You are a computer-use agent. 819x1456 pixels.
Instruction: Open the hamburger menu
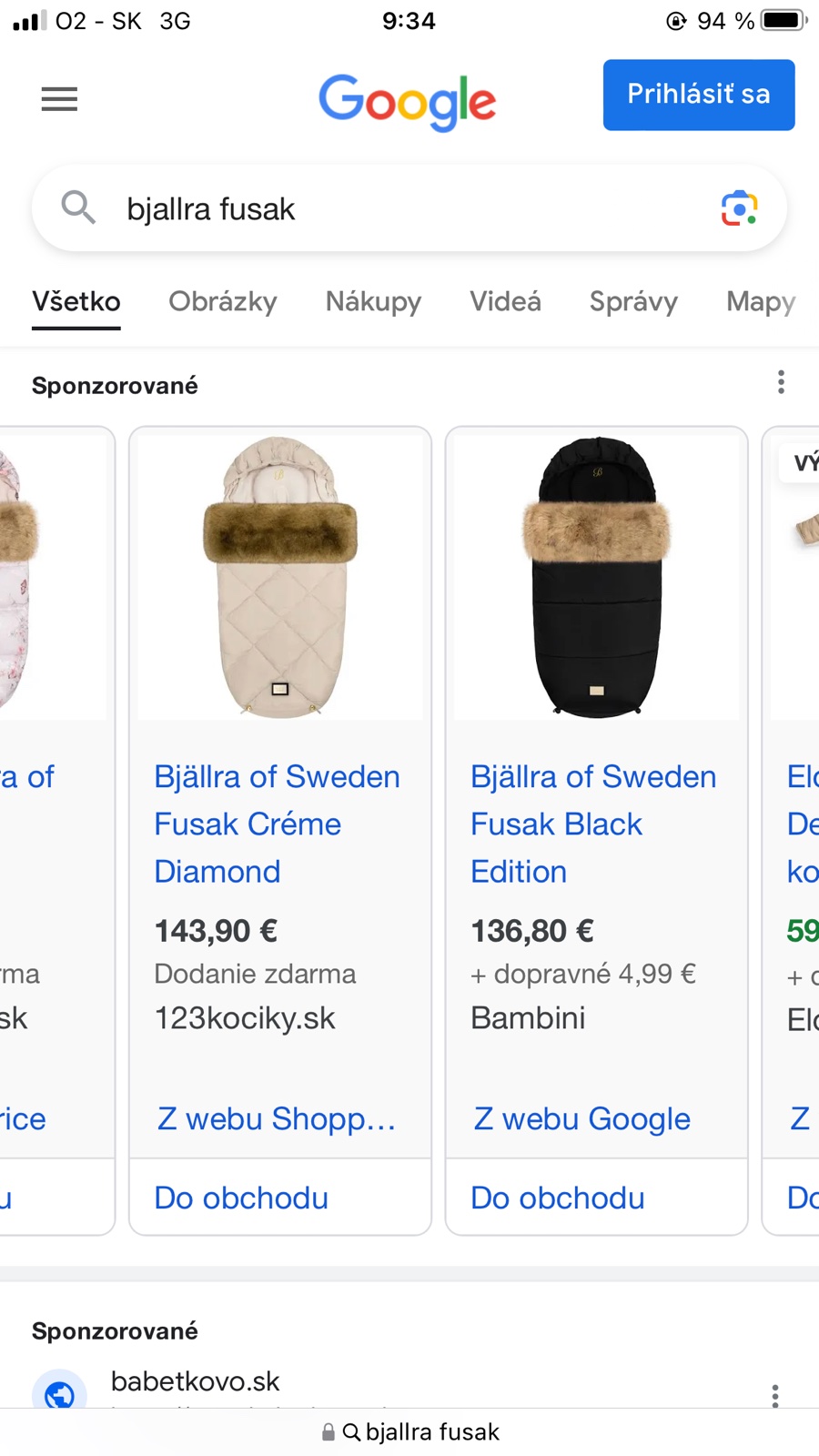point(59,98)
